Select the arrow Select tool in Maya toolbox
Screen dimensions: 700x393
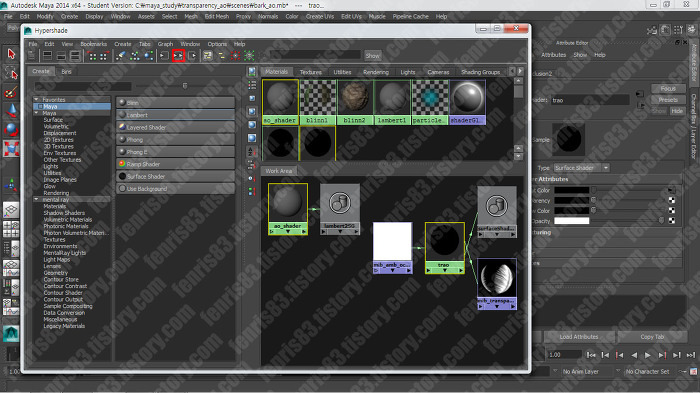11,54
